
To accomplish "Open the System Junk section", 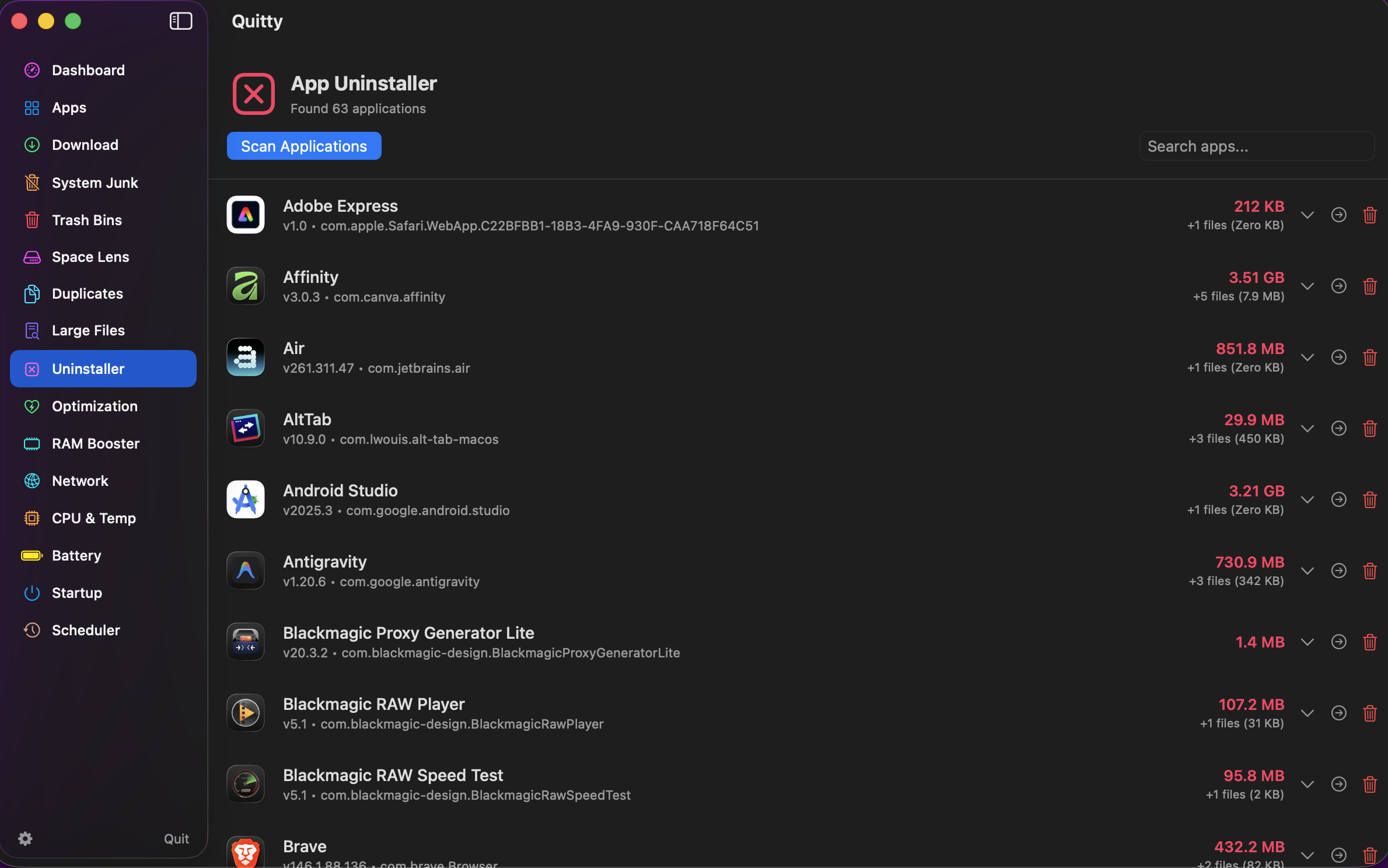I will tap(95, 183).
